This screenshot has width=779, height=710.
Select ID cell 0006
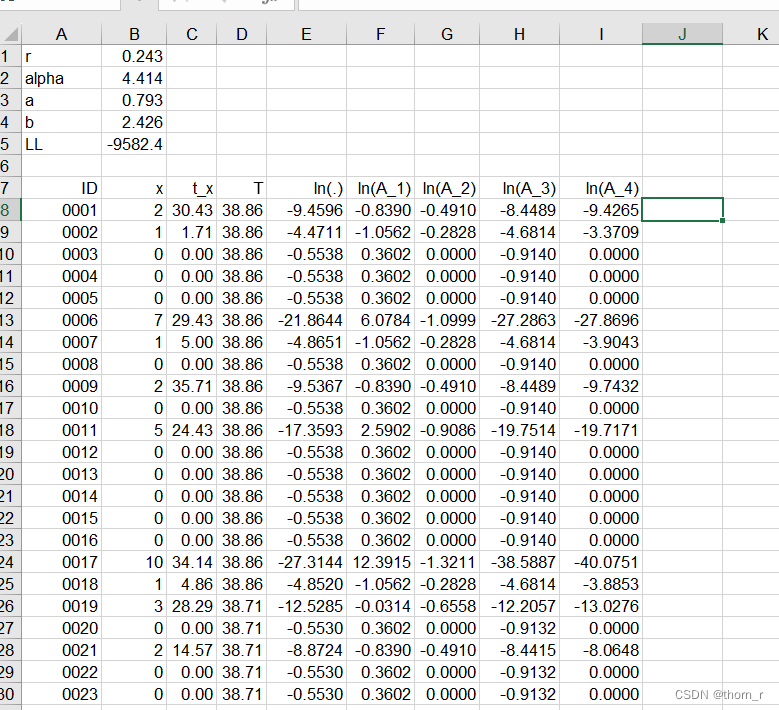(62, 320)
